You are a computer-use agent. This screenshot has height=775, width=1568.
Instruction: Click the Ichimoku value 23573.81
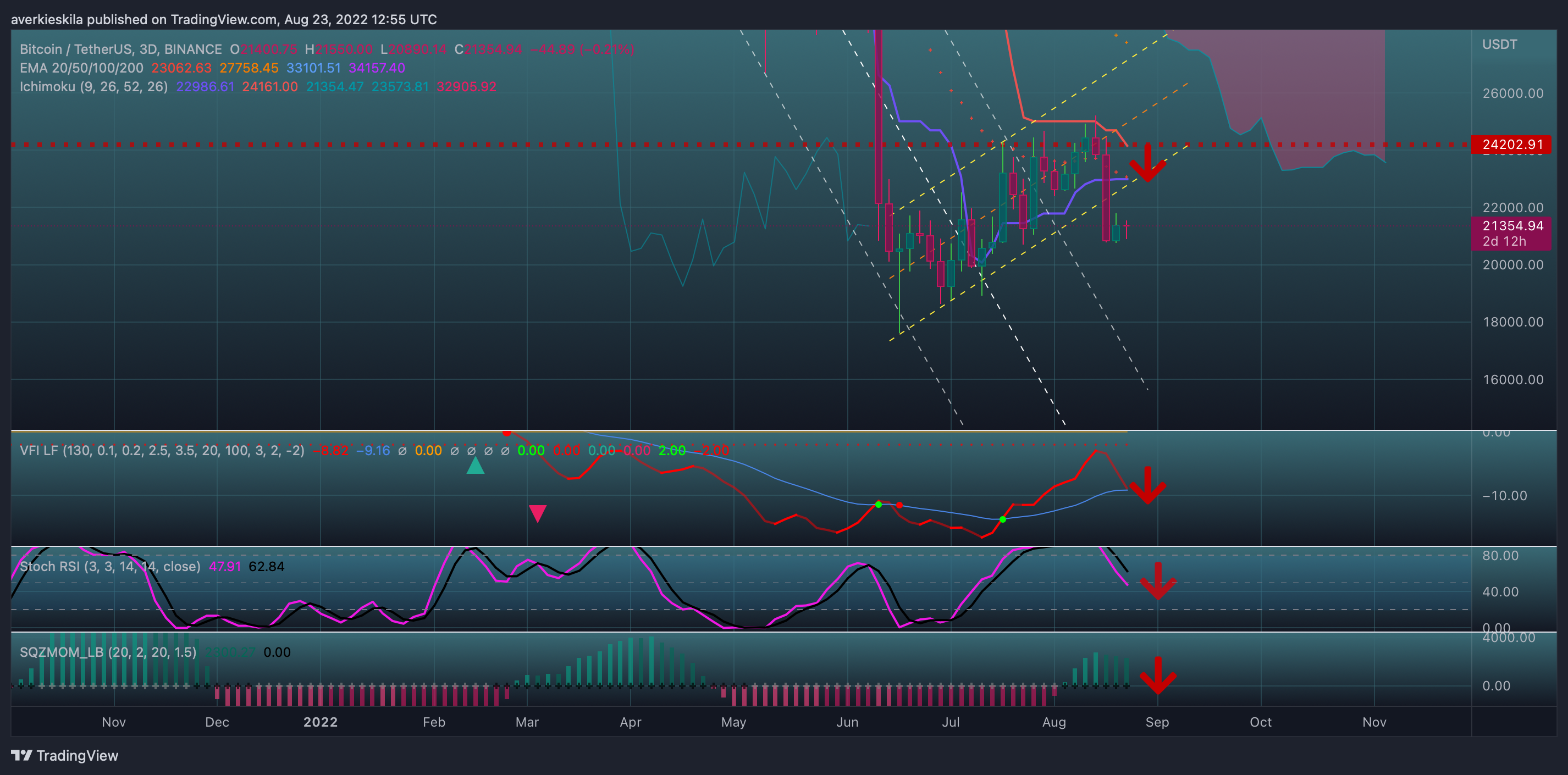(400, 87)
